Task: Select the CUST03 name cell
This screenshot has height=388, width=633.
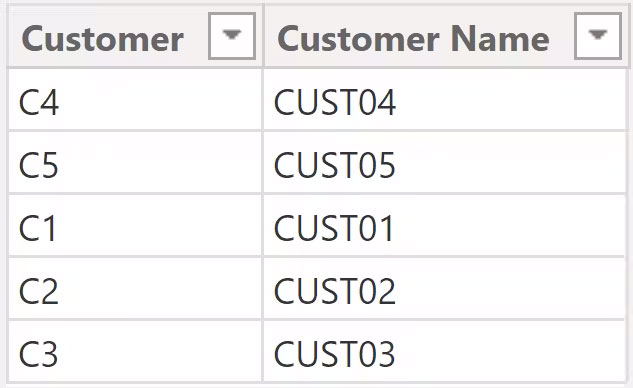Action: point(444,351)
